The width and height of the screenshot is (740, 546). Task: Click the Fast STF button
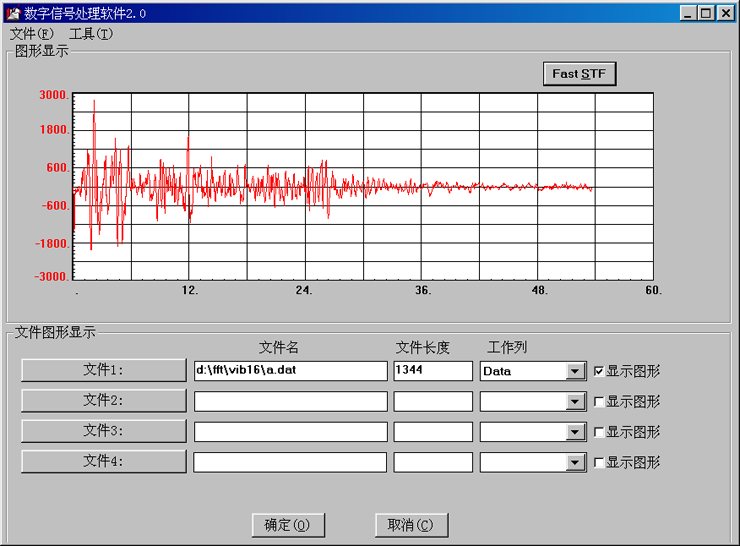(x=579, y=74)
